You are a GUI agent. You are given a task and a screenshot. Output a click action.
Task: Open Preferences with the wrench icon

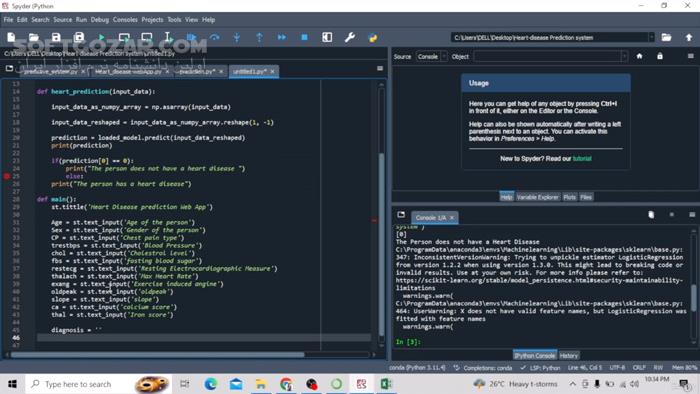click(350, 37)
